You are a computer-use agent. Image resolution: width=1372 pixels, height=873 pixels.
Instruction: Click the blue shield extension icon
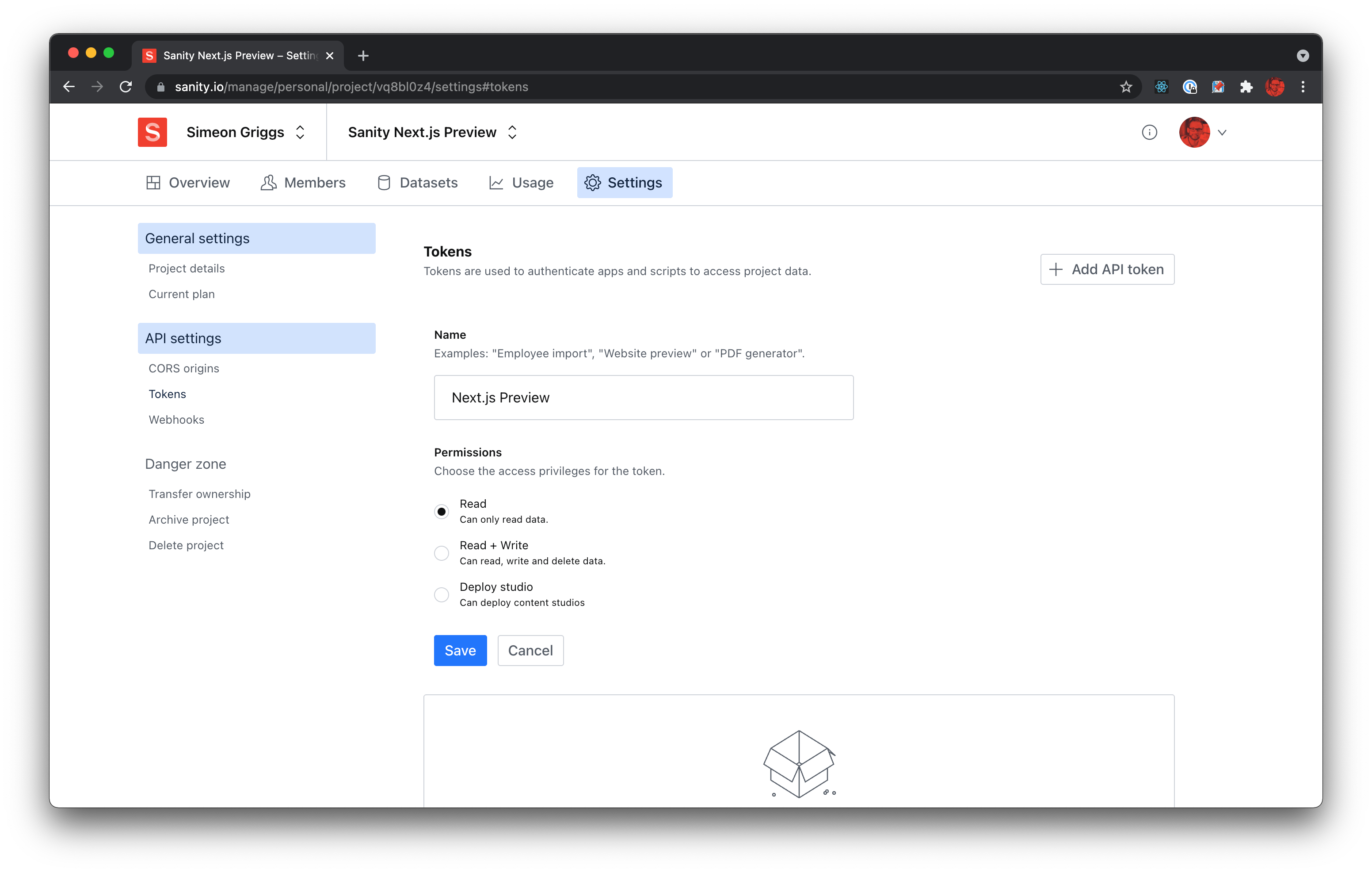tap(1189, 87)
